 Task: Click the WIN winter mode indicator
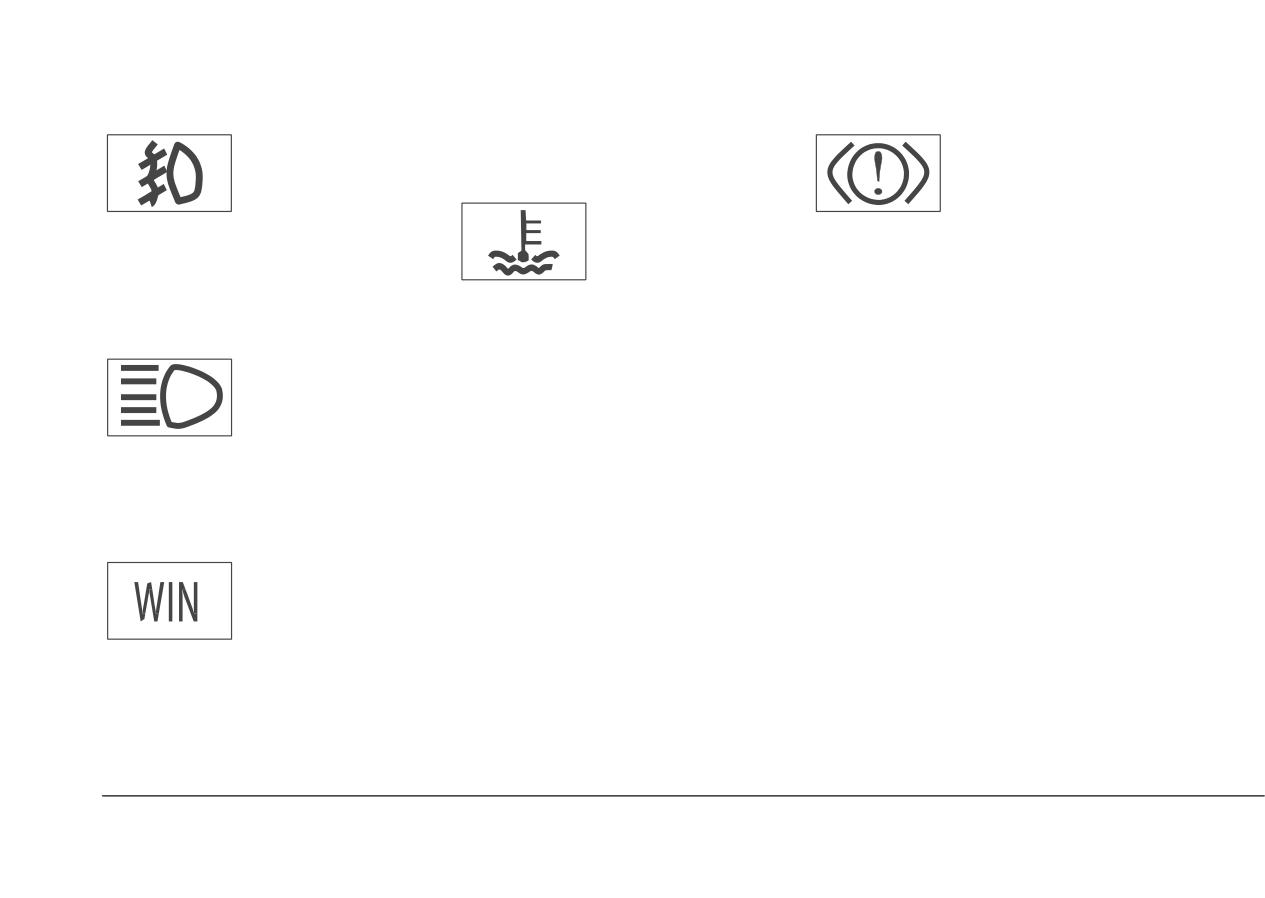coord(169,601)
